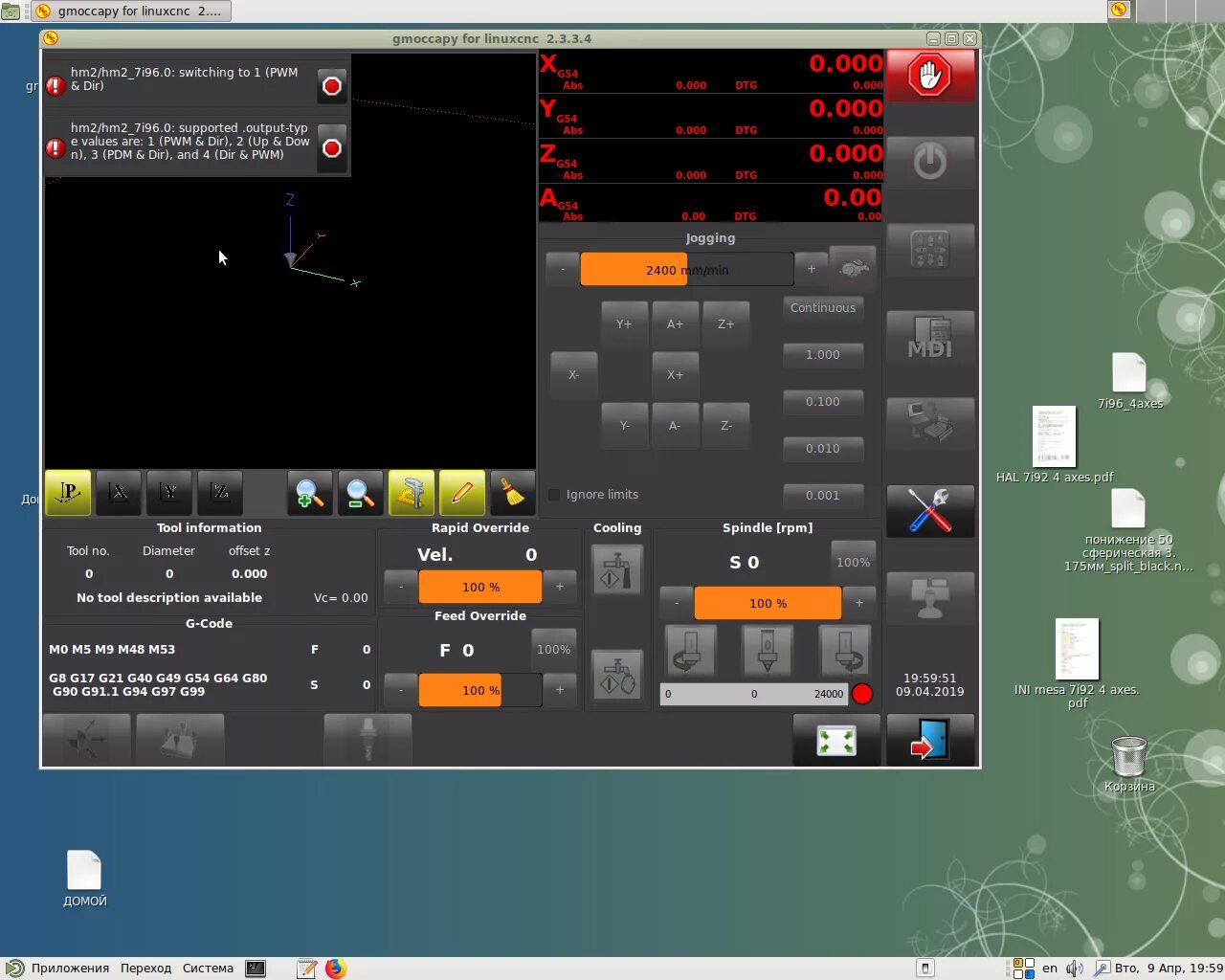Select 1.000 jog increment
The width and height of the screenshot is (1225, 980).
(x=823, y=355)
